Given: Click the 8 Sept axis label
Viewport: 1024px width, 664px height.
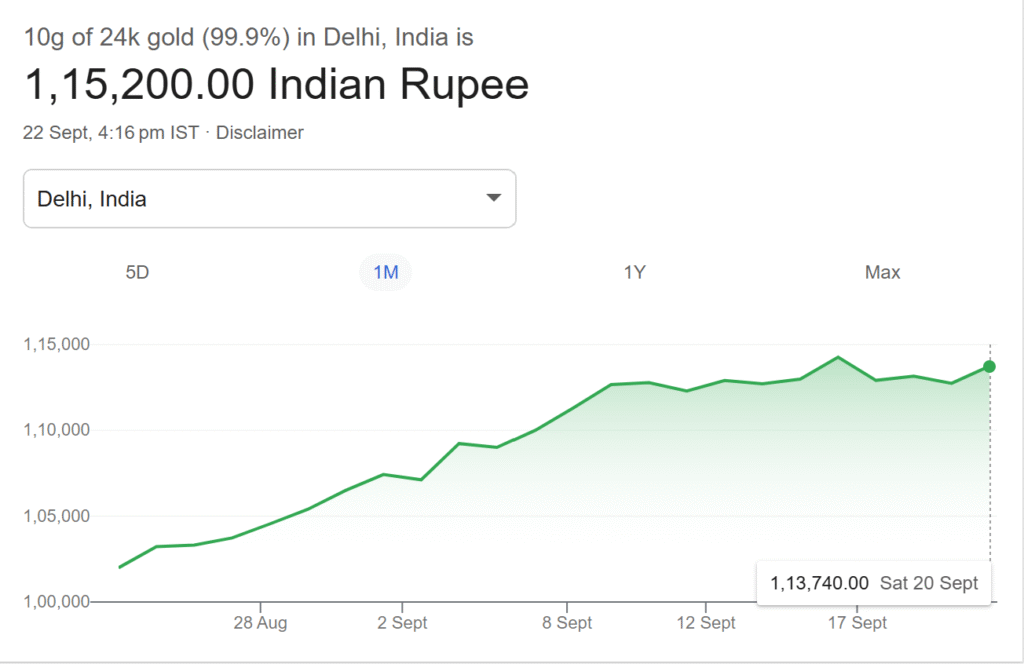Looking at the screenshot, I should (x=567, y=623).
